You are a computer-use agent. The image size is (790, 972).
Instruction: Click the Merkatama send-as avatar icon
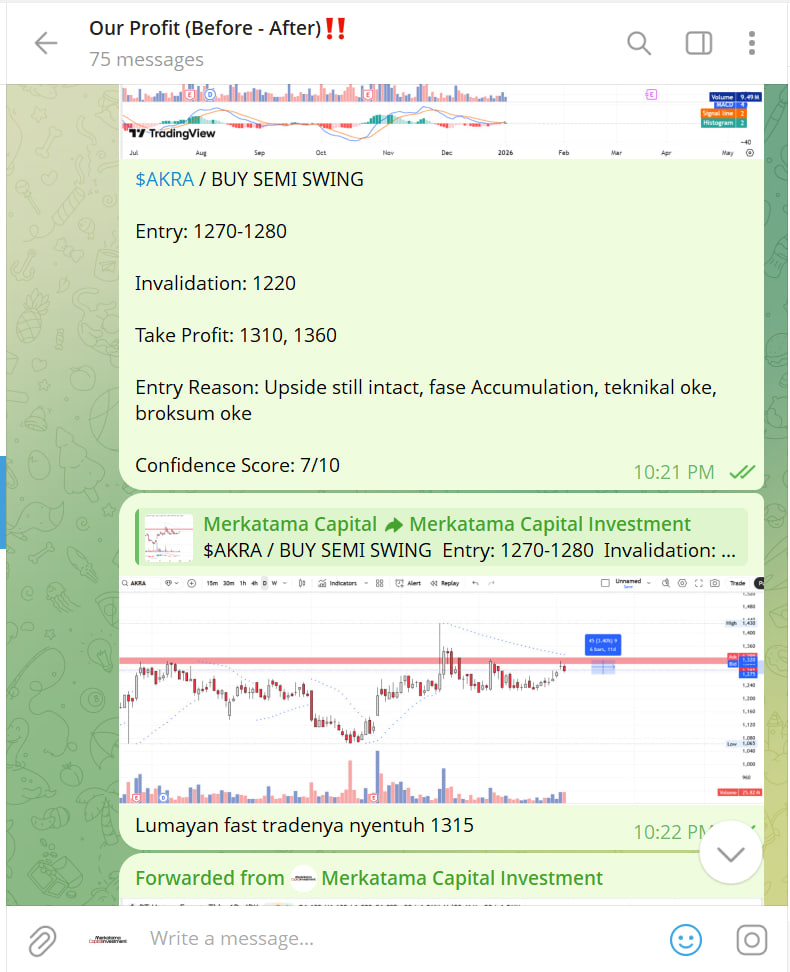point(109,939)
